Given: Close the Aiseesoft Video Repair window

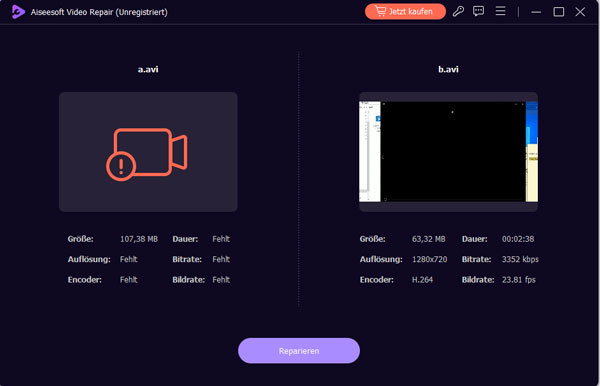Looking at the screenshot, I should 580,12.
